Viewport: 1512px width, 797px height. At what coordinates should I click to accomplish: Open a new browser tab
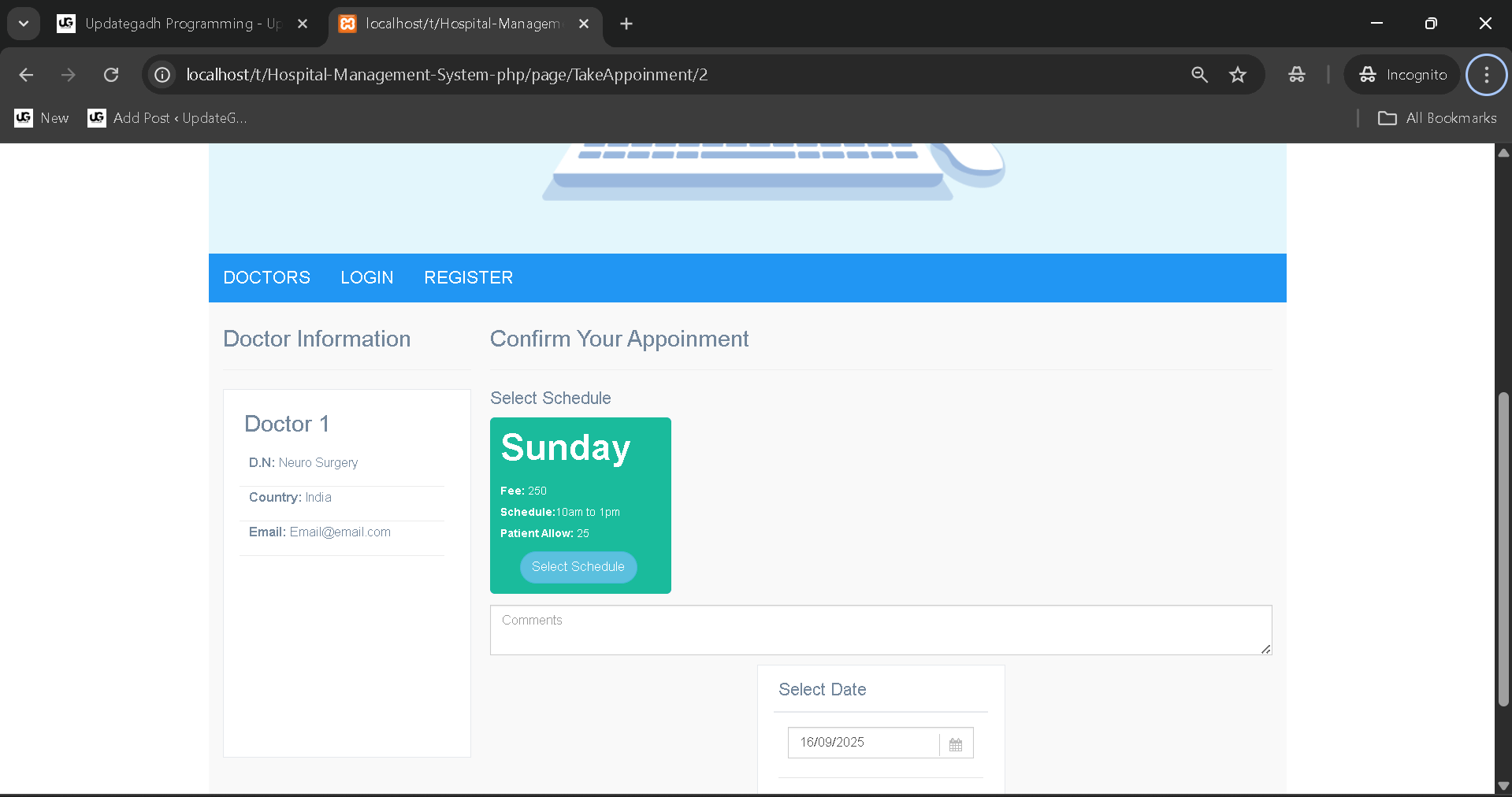(625, 24)
